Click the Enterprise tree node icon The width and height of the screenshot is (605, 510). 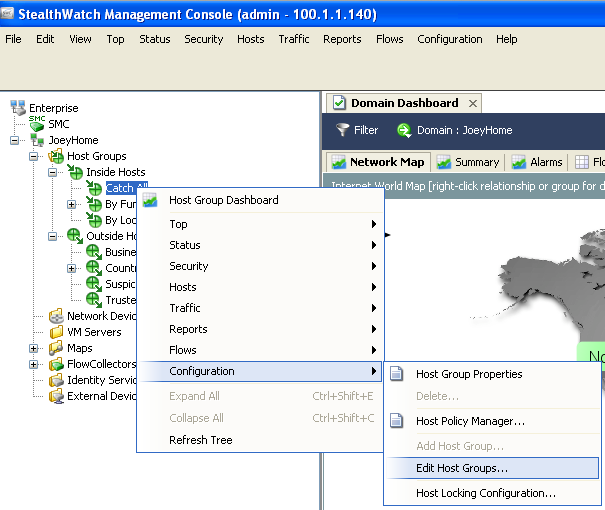coord(18,108)
